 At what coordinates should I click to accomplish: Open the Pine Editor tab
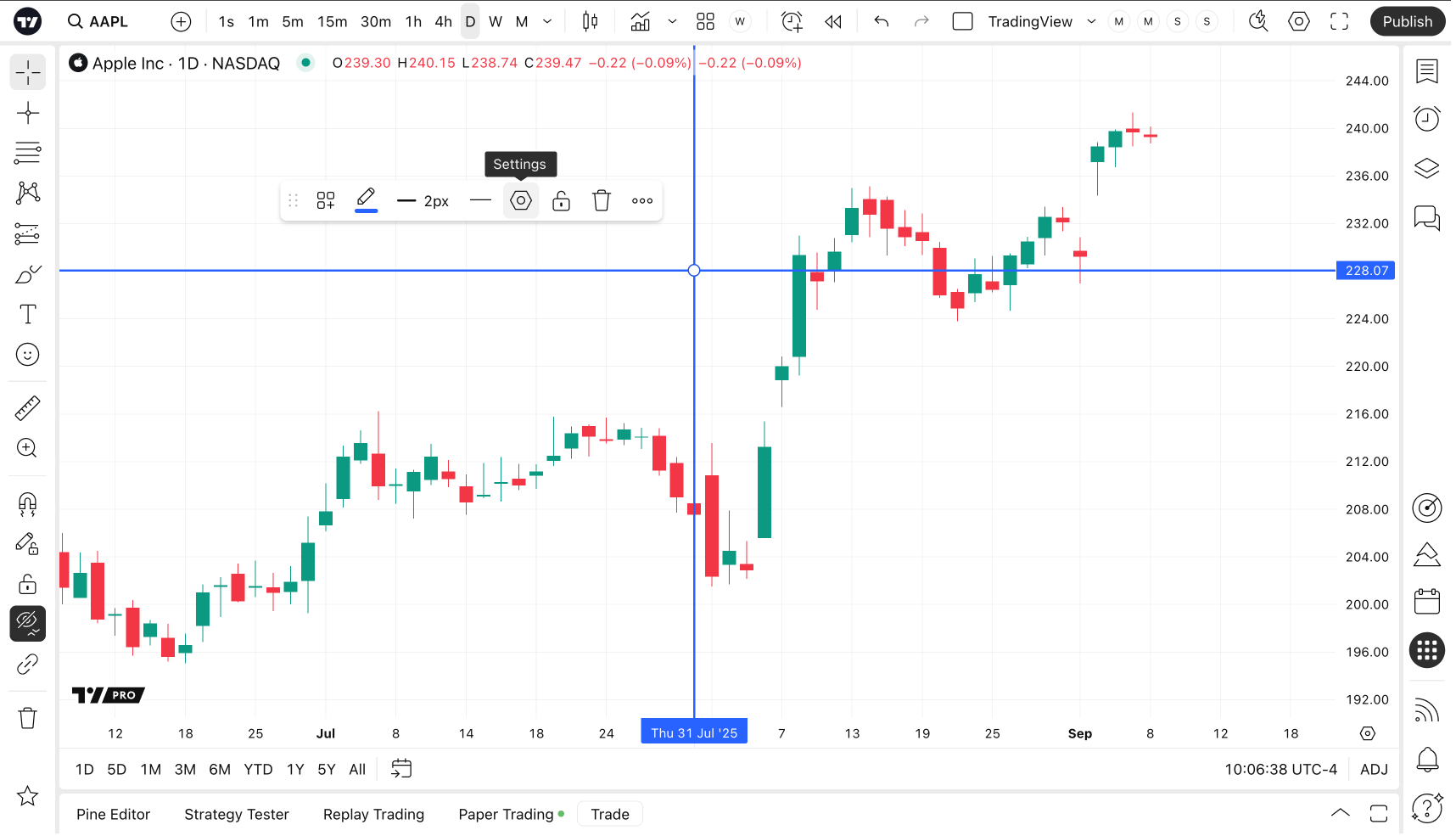click(114, 815)
